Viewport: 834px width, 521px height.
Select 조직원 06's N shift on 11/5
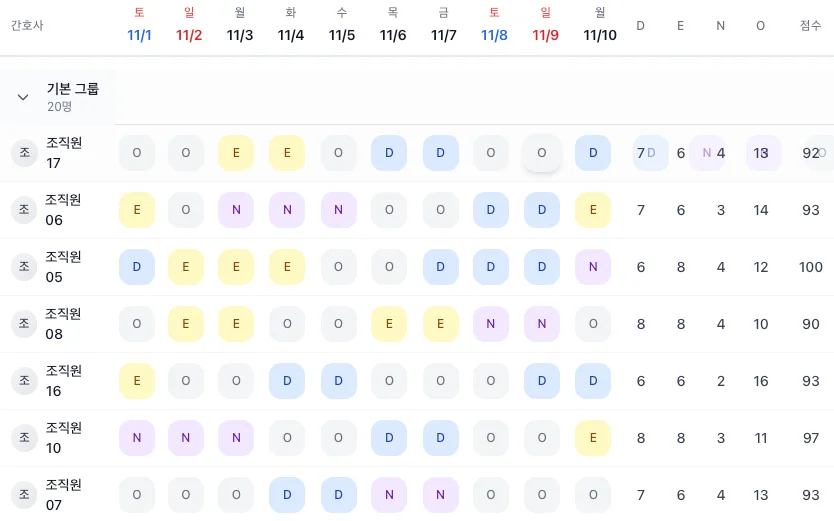338,210
